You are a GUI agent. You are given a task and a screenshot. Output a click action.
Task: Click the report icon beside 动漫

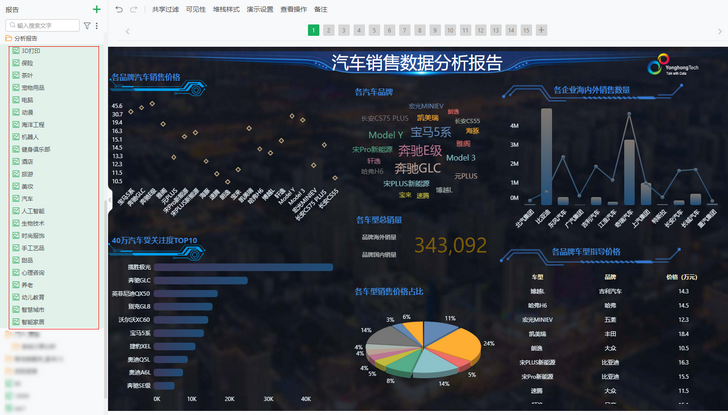tap(16, 112)
